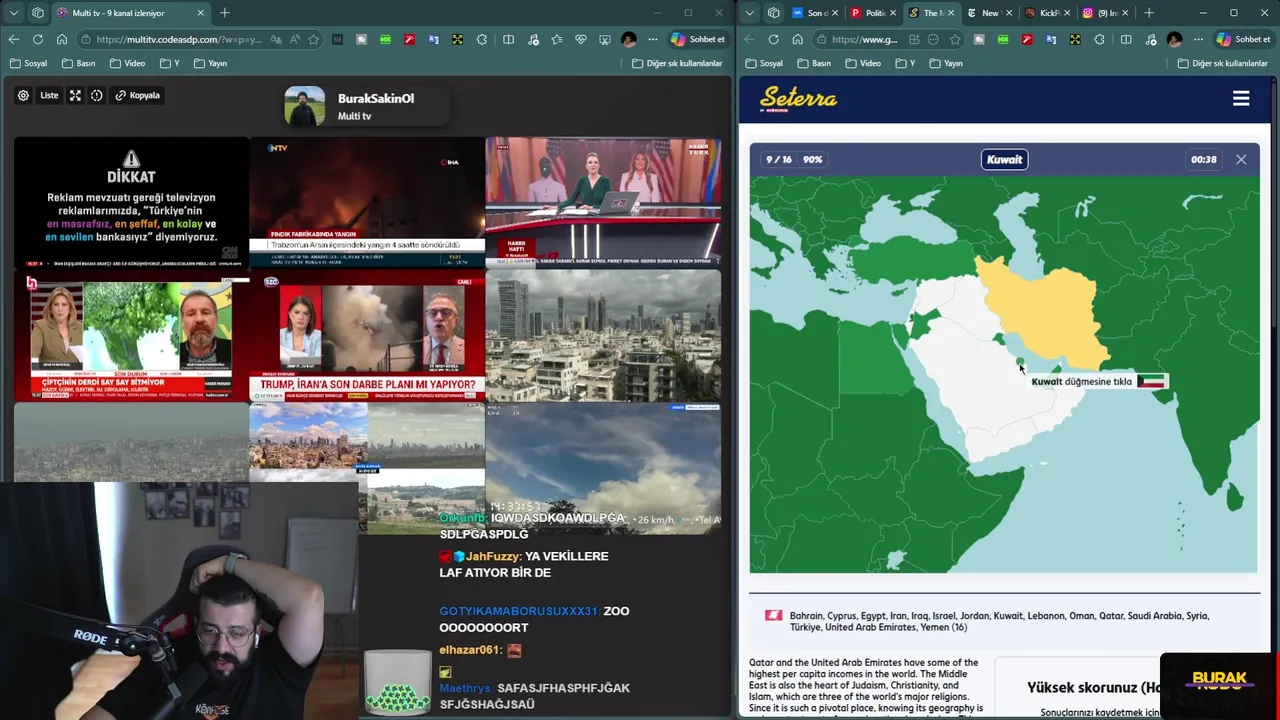
Task: Click the Kopyala link-copy button
Action: pyautogui.click(x=137, y=95)
